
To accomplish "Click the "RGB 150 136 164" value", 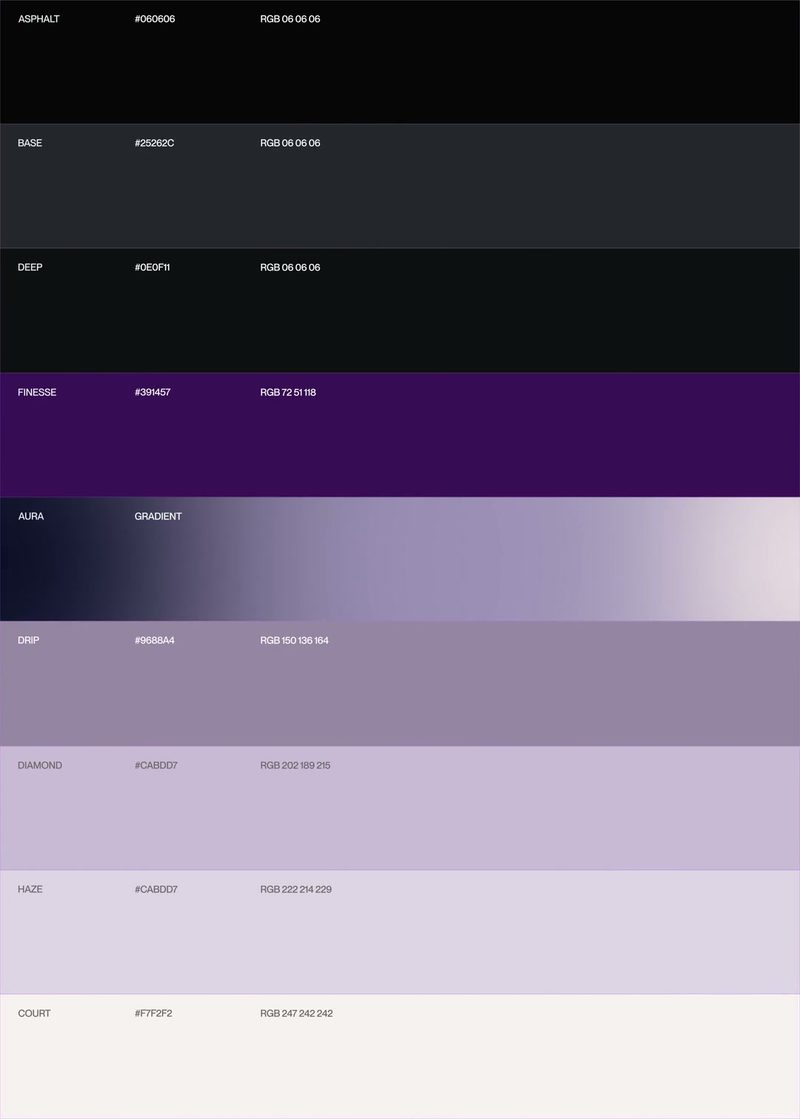I will [295, 641].
